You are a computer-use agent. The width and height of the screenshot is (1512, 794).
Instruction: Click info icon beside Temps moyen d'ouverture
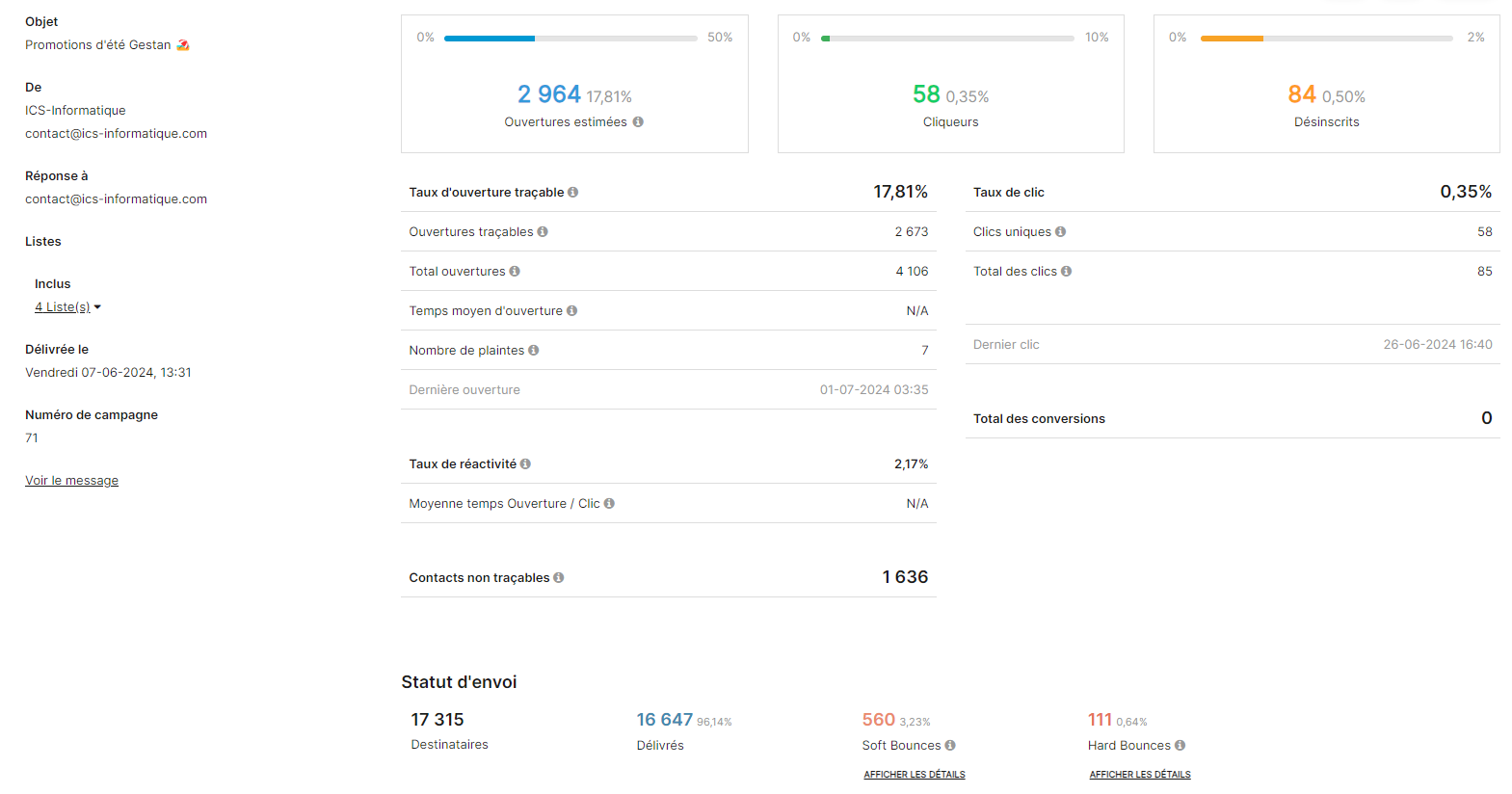click(571, 311)
